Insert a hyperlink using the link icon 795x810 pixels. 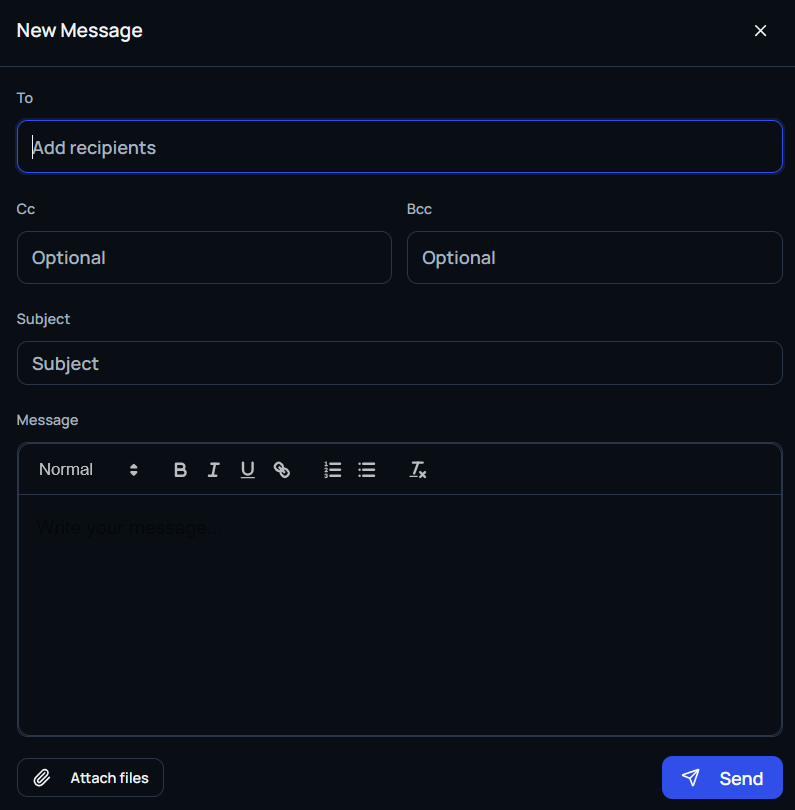pos(282,470)
